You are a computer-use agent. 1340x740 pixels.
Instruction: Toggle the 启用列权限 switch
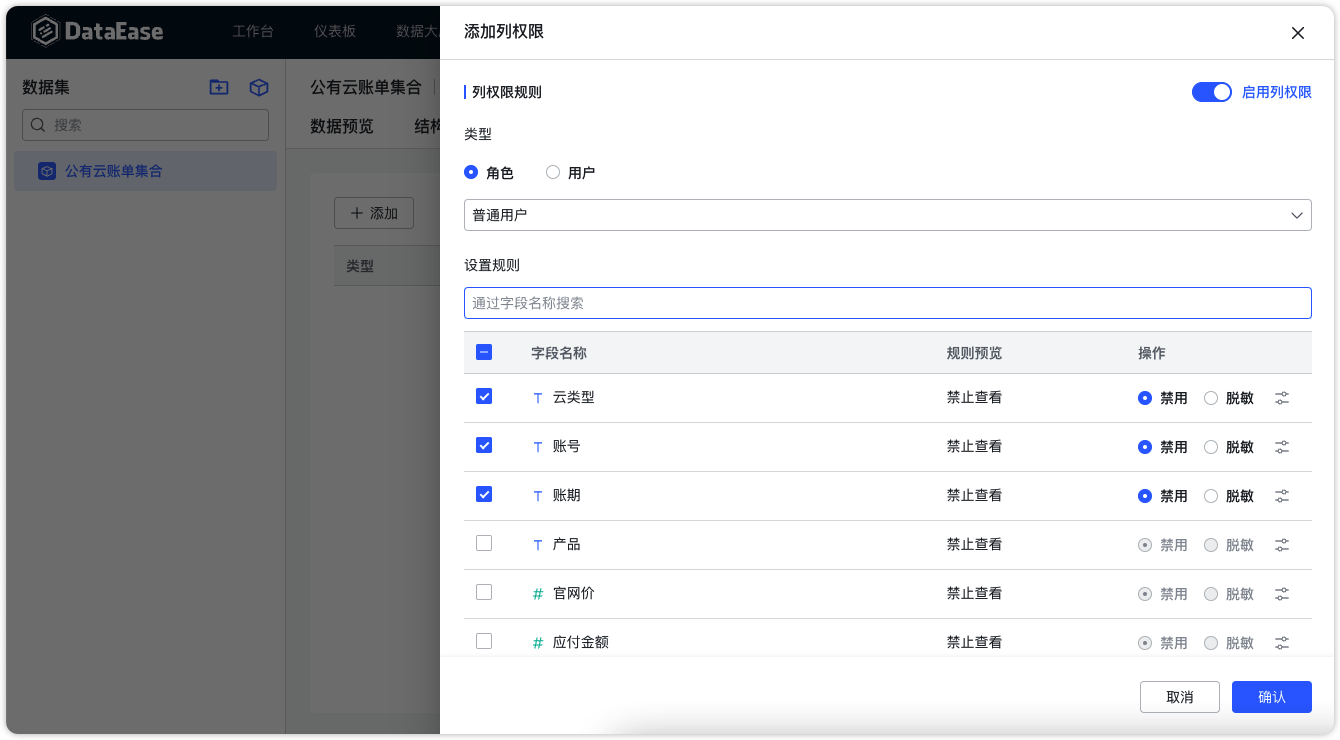[x=1212, y=92]
